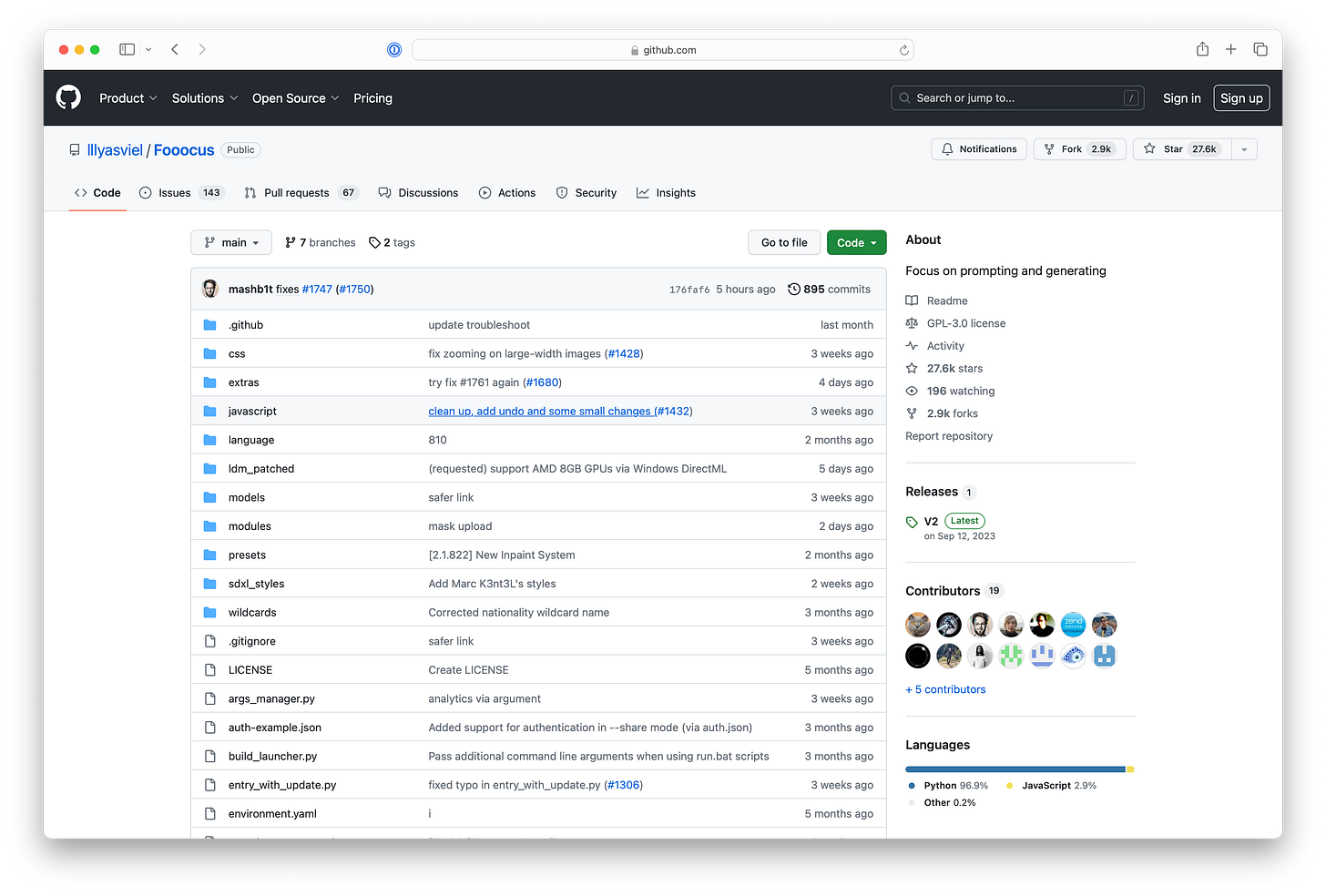Open the green Code dropdown button

pyautogui.click(x=856, y=242)
